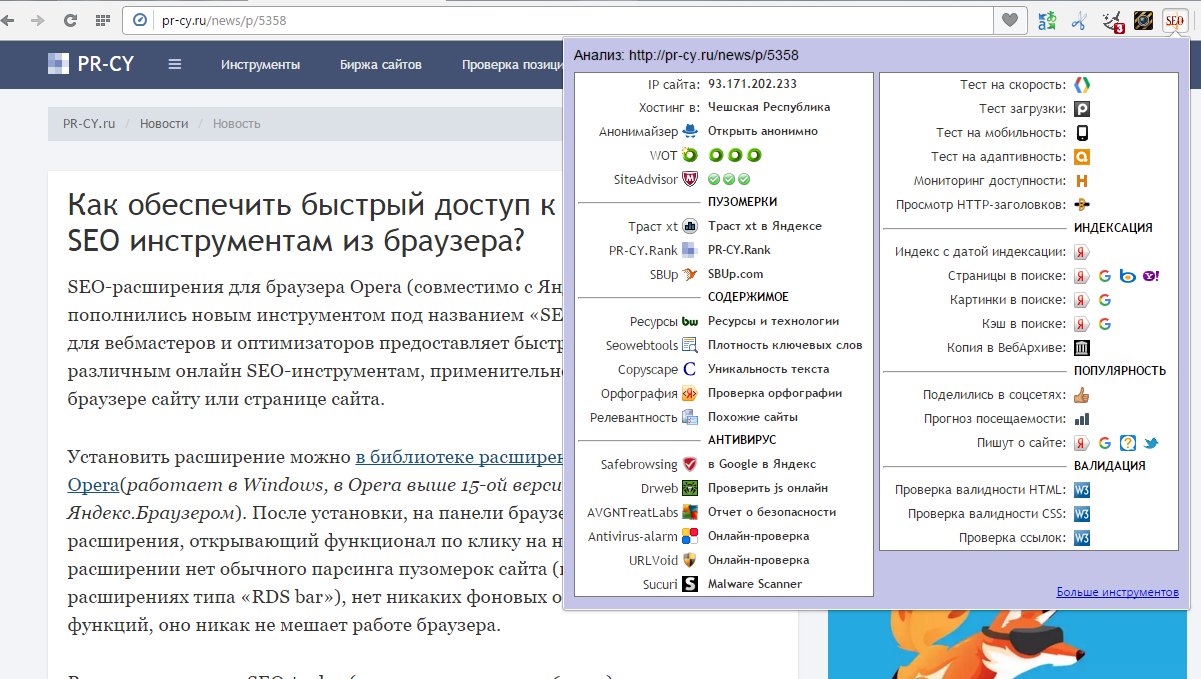Screen dimensions: 1201x679
Task: Click the SEO extension icon in toolbar
Action: coord(1174,20)
